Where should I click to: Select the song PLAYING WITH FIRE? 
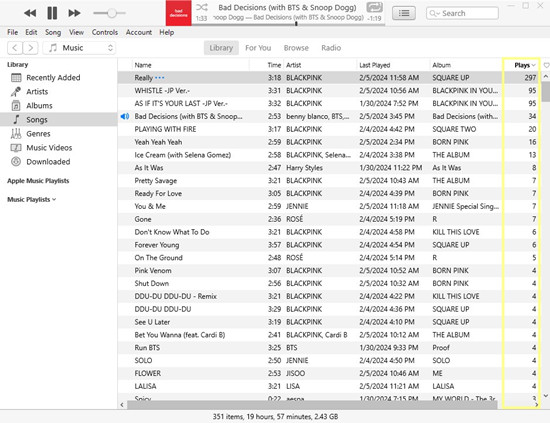coord(165,129)
